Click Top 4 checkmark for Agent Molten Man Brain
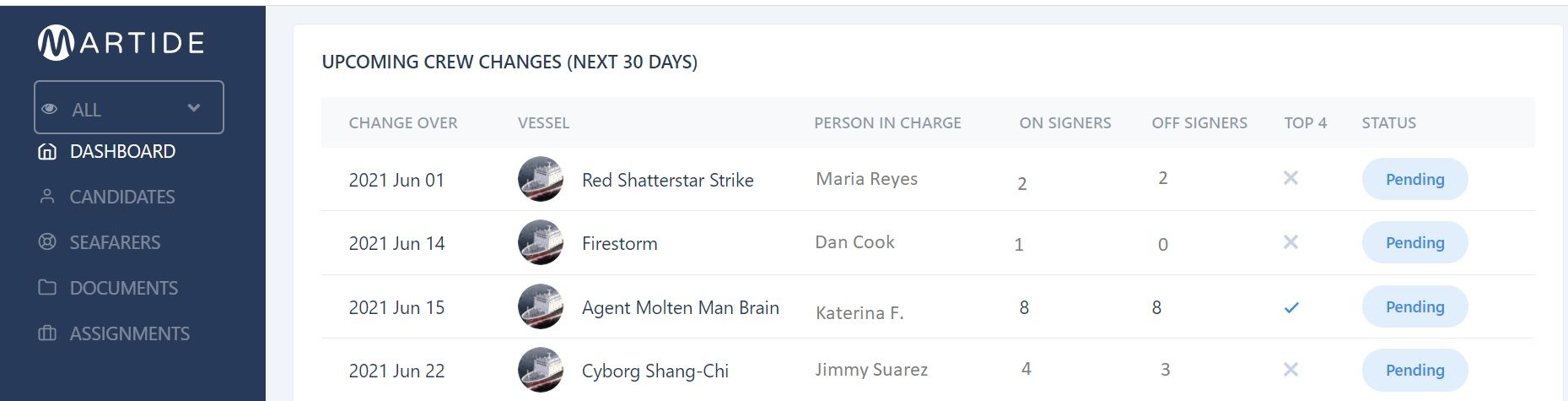Image resolution: width=1568 pixels, height=401 pixels. coord(1291,307)
